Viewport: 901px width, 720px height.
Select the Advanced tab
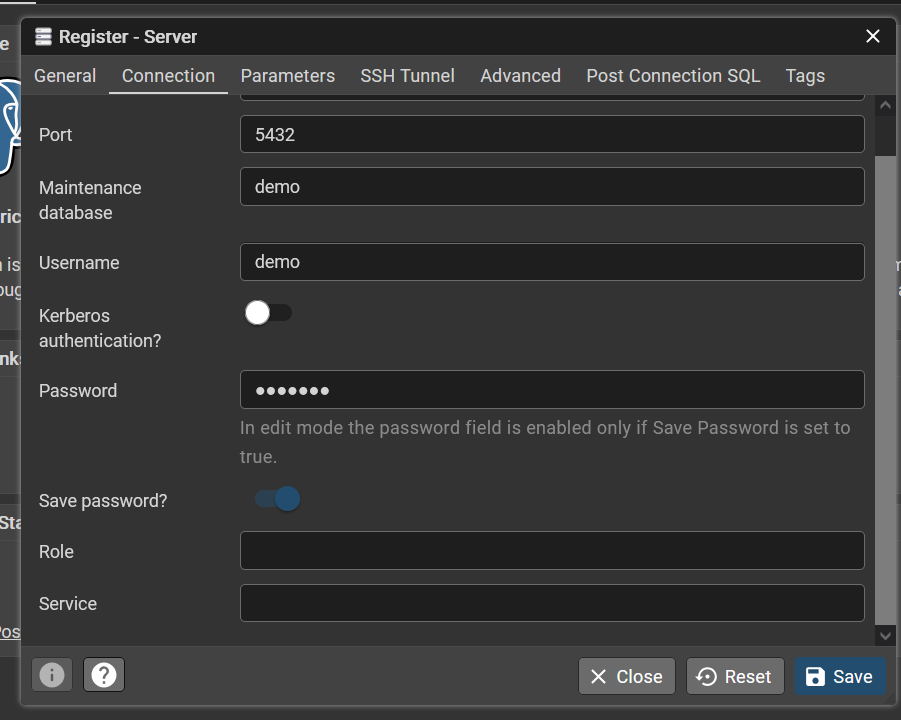pos(520,76)
